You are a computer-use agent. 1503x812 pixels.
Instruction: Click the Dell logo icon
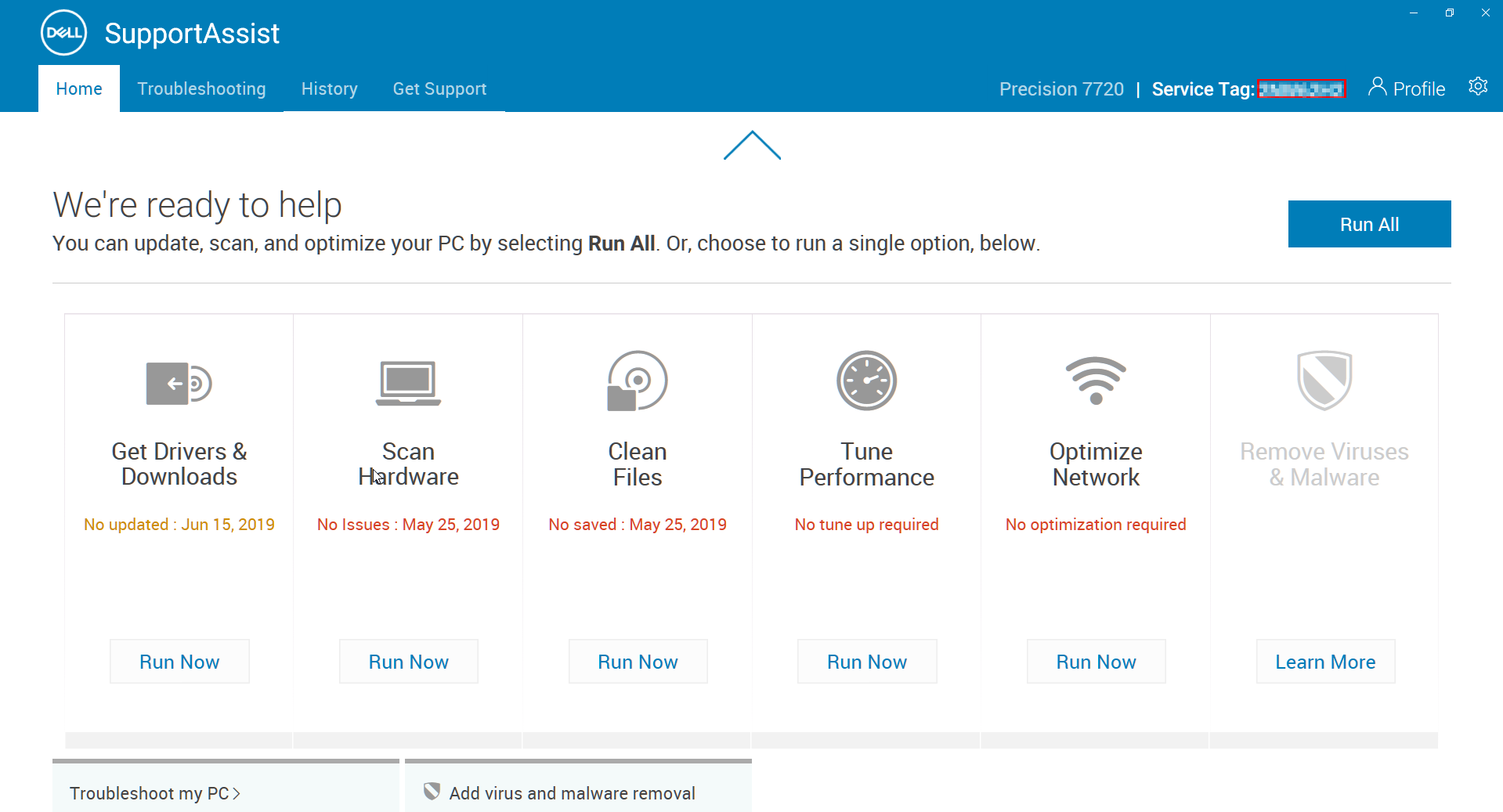click(x=63, y=33)
